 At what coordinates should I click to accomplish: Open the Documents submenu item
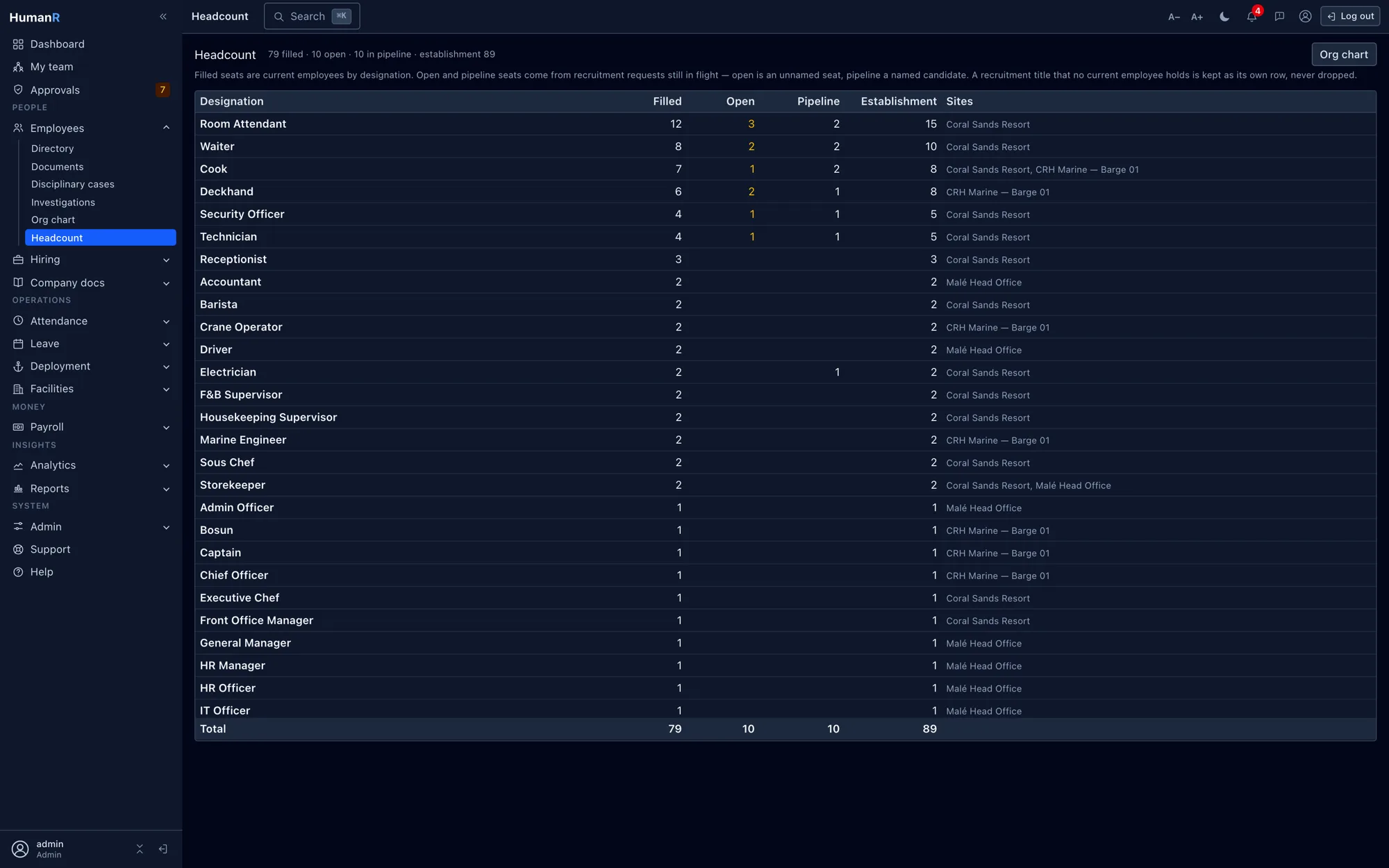[x=100, y=167]
